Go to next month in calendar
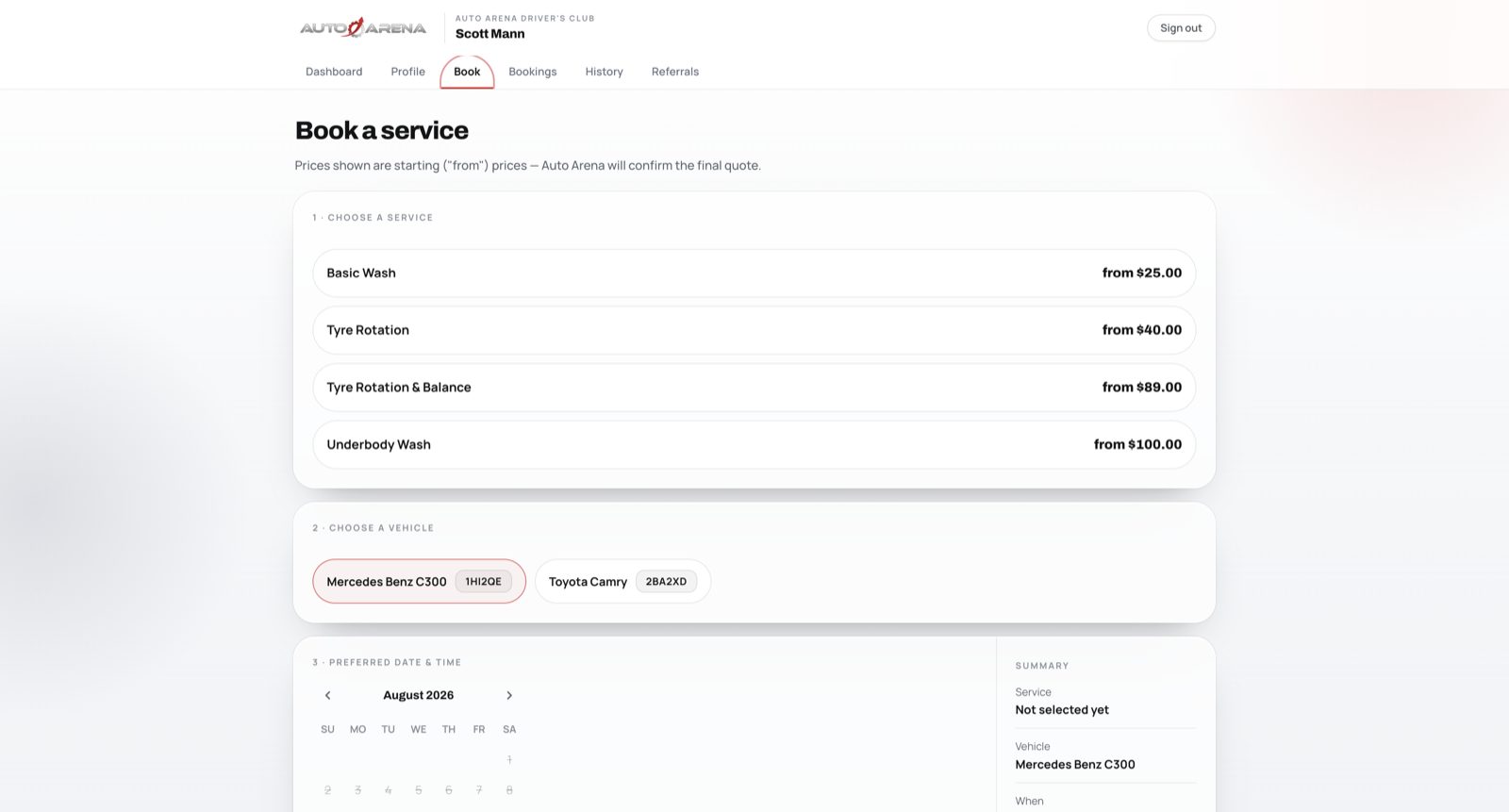The width and height of the screenshot is (1509, 812). coord(509,695)
